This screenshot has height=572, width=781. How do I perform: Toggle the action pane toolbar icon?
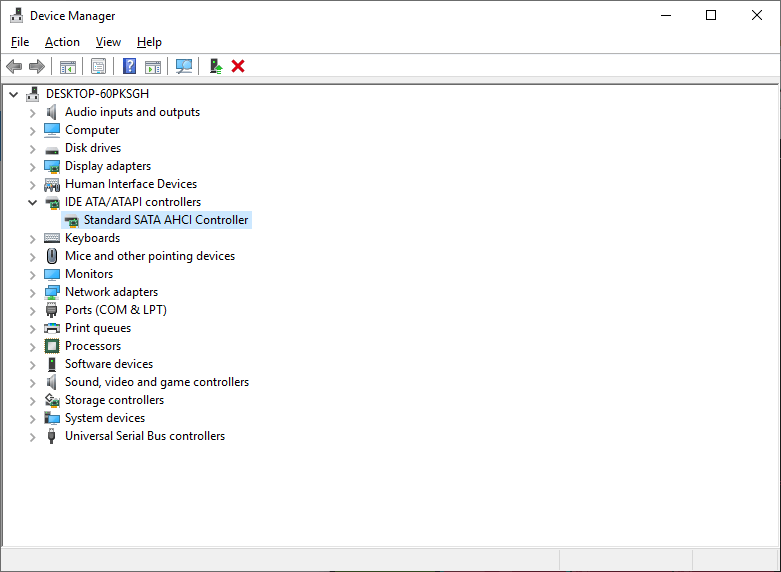[x=153, y=66]
